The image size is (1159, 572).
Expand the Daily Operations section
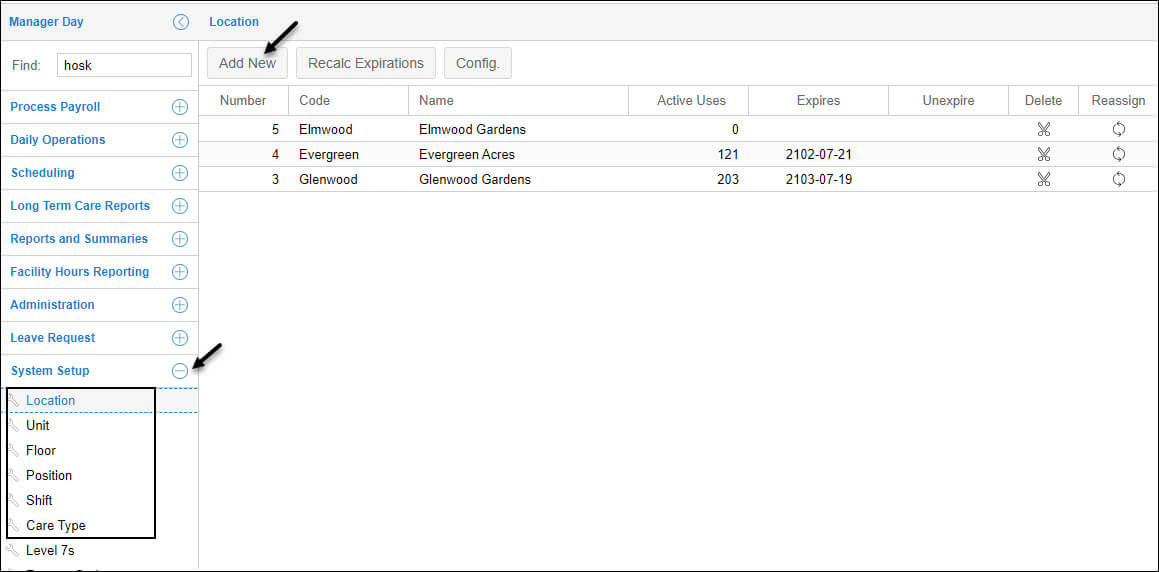[x=180, y=140]
